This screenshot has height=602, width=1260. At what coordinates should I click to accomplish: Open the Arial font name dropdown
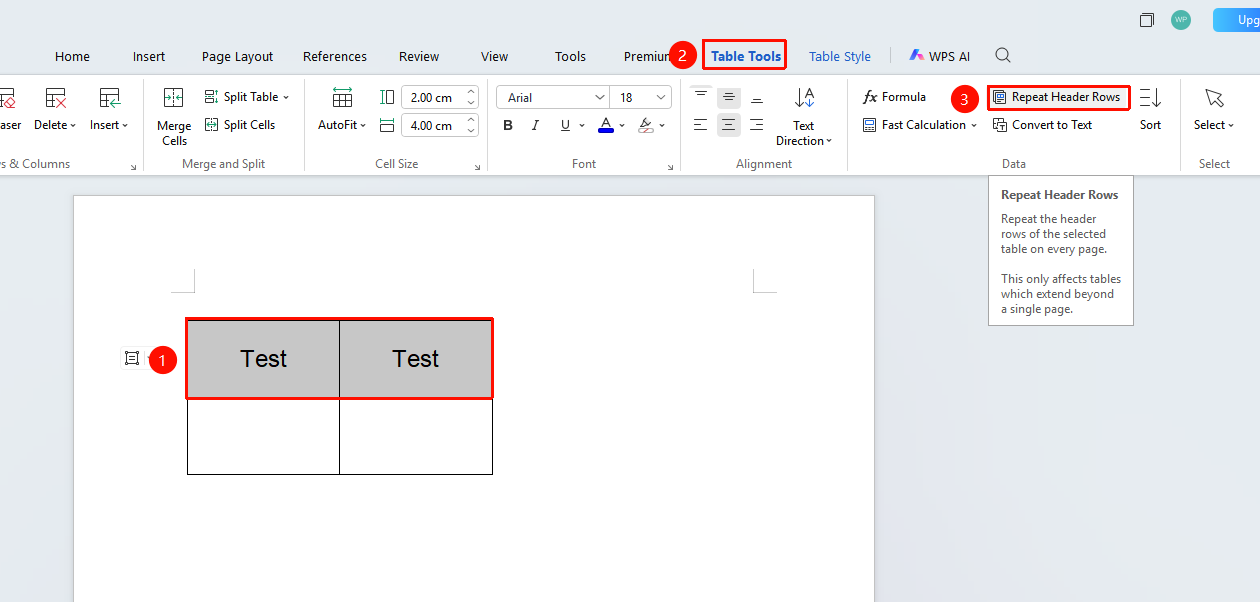click(600, 97)
